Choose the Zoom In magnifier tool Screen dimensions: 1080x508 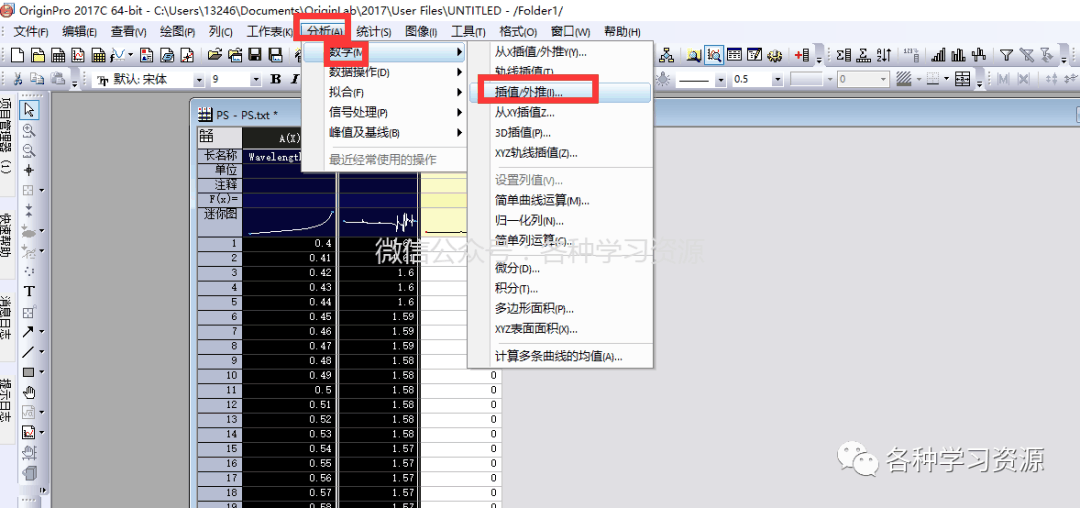[x=29, y=130]
